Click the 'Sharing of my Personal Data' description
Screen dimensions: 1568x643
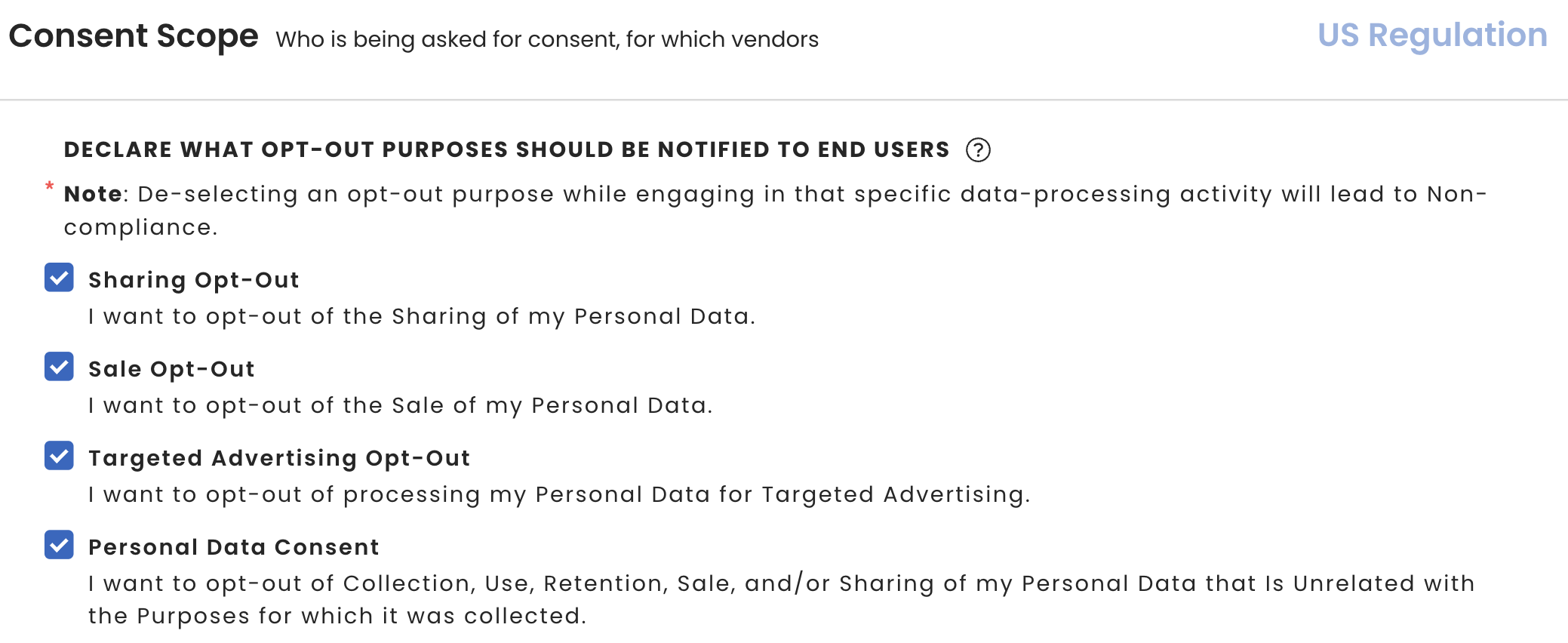click(x=422, y=316)
